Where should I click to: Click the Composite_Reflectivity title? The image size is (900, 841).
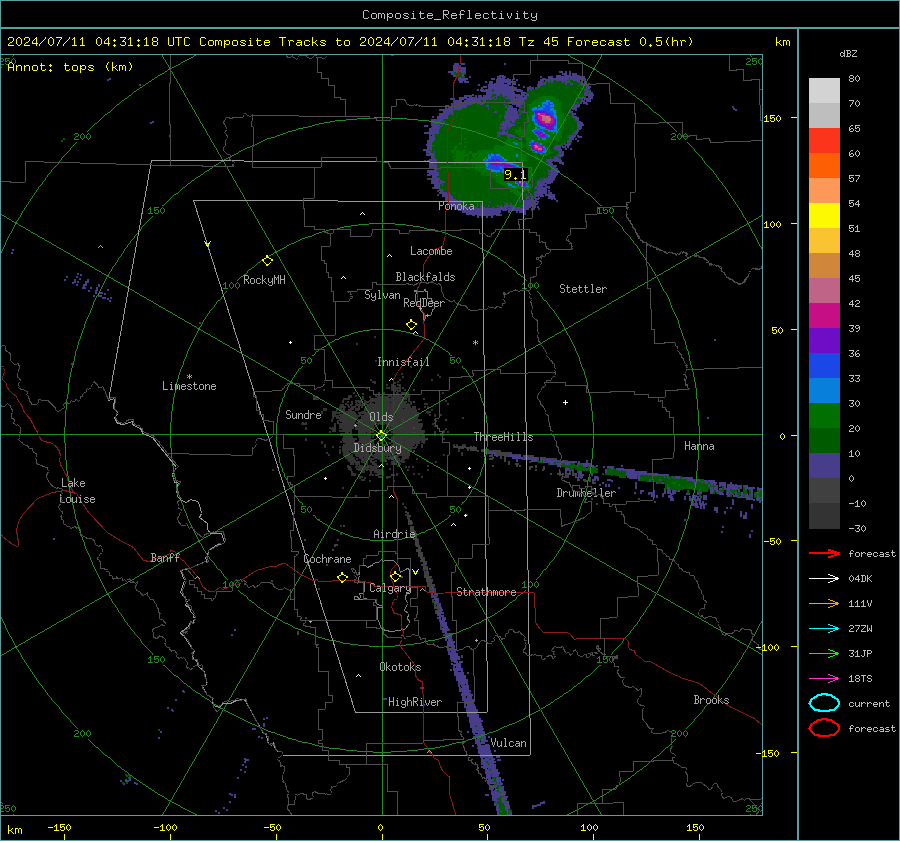tap(450, 15)
